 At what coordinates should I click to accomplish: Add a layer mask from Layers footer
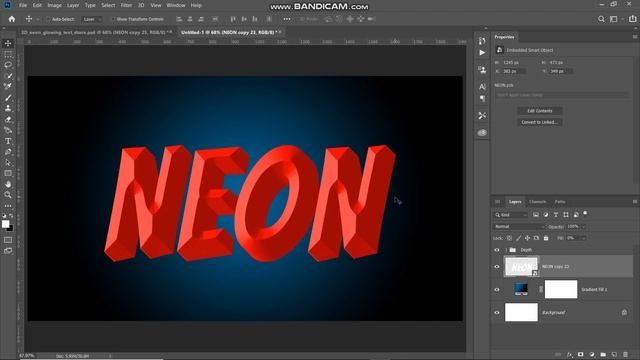pos(580,355)
